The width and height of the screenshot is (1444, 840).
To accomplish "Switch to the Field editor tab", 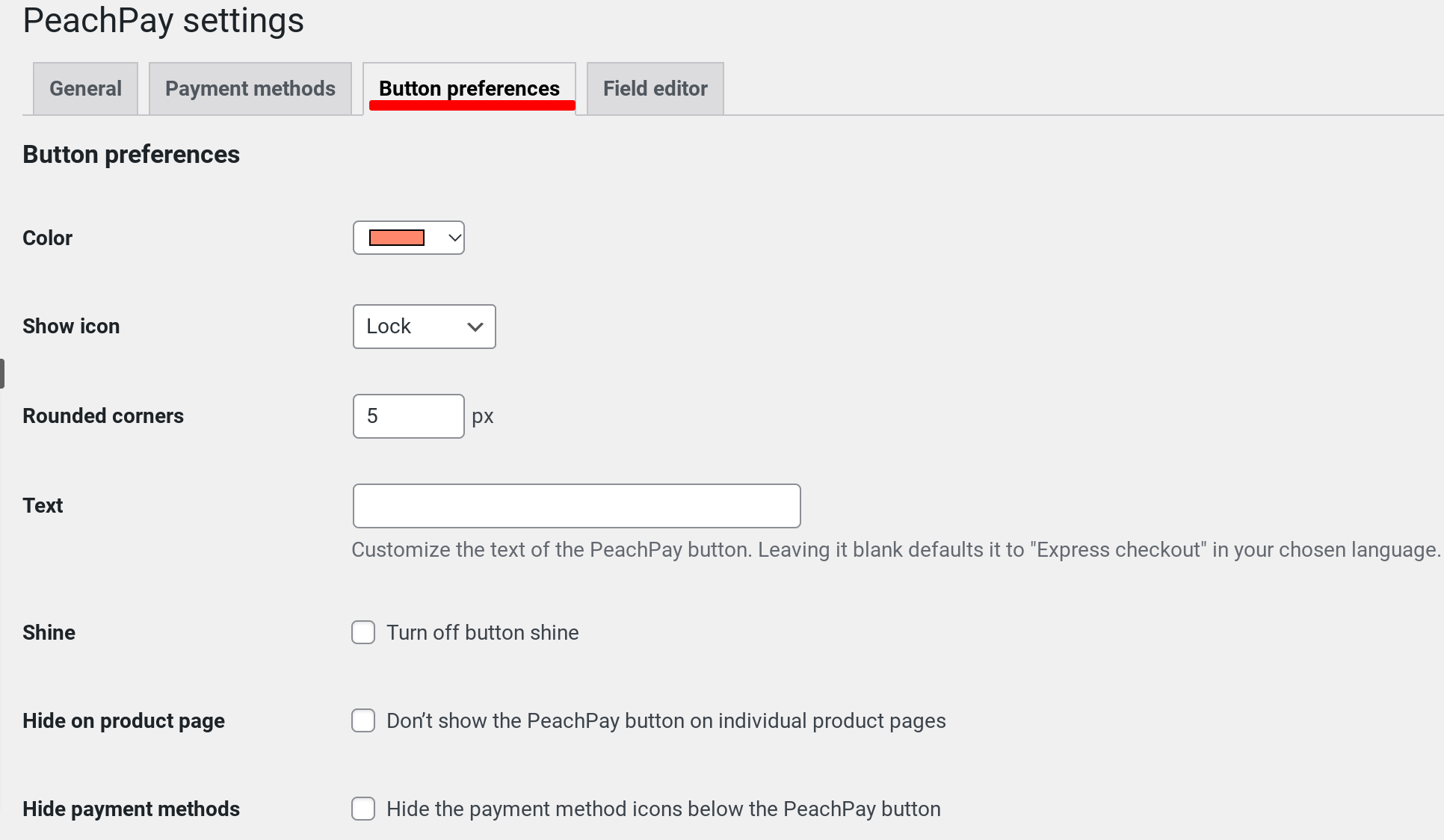I will click(655, 88).
